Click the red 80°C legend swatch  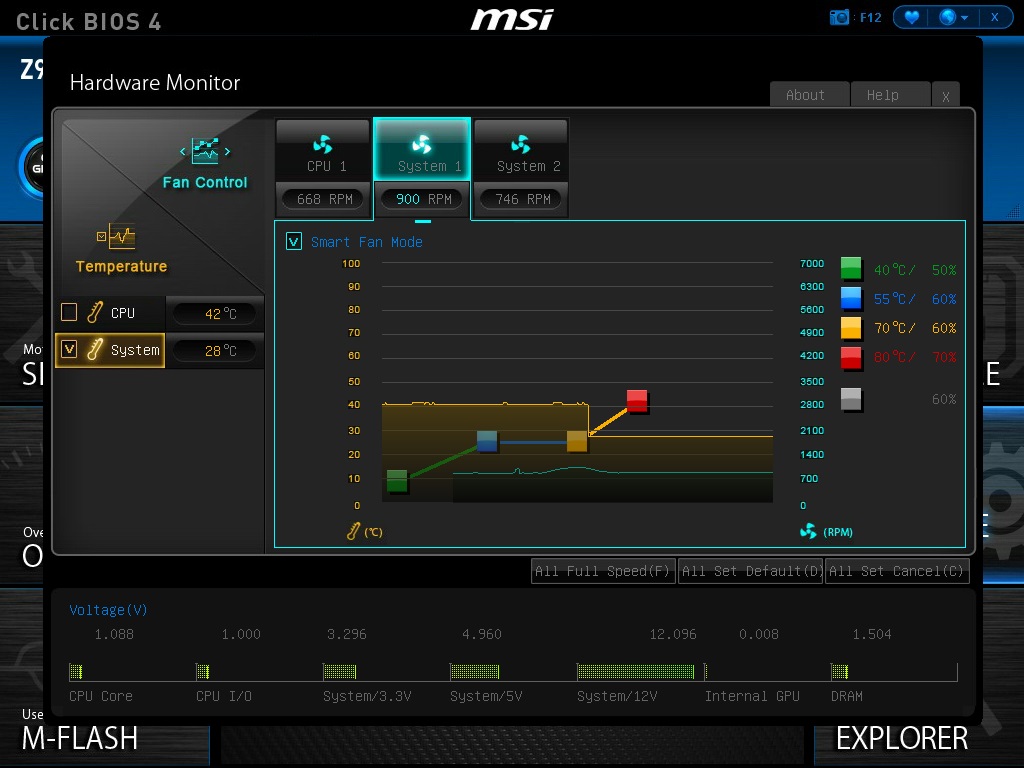(850, 357)
